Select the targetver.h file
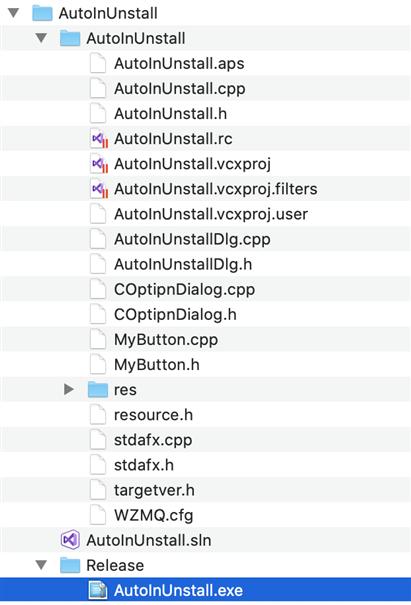Image resolution: width=411 pixels, height=605 pixels. [205, 490]
